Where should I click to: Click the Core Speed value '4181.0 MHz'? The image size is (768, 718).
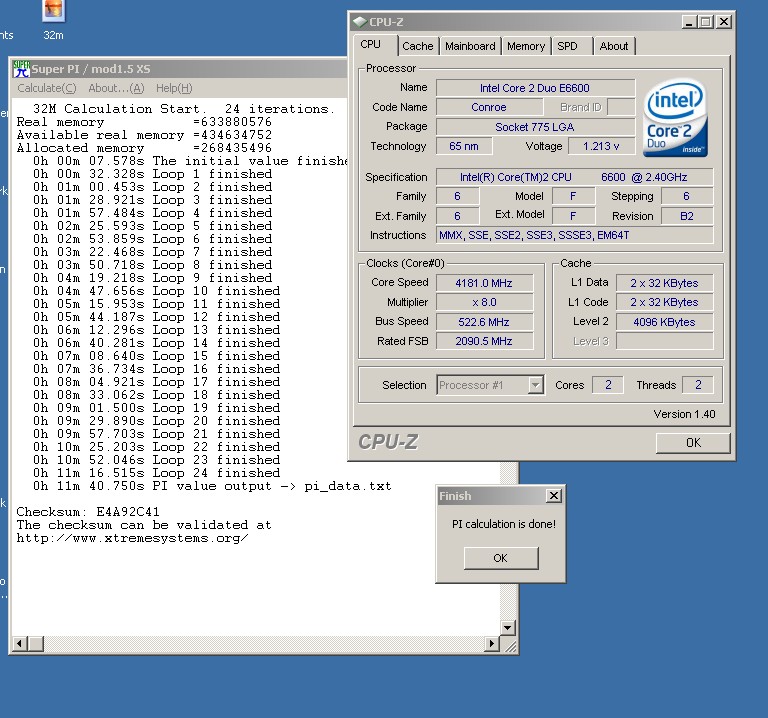(x=484, y=283)
